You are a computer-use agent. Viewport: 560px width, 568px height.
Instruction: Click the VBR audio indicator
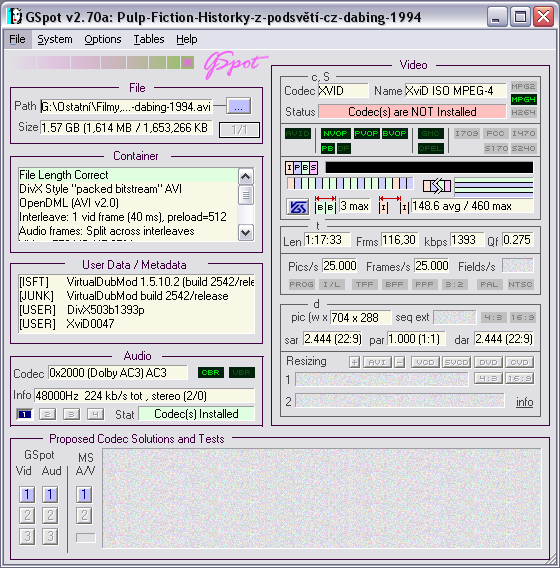(x=242, y=372)
